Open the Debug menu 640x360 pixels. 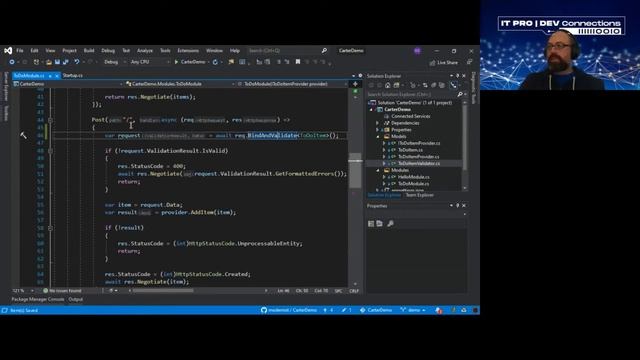click(108, 51)
